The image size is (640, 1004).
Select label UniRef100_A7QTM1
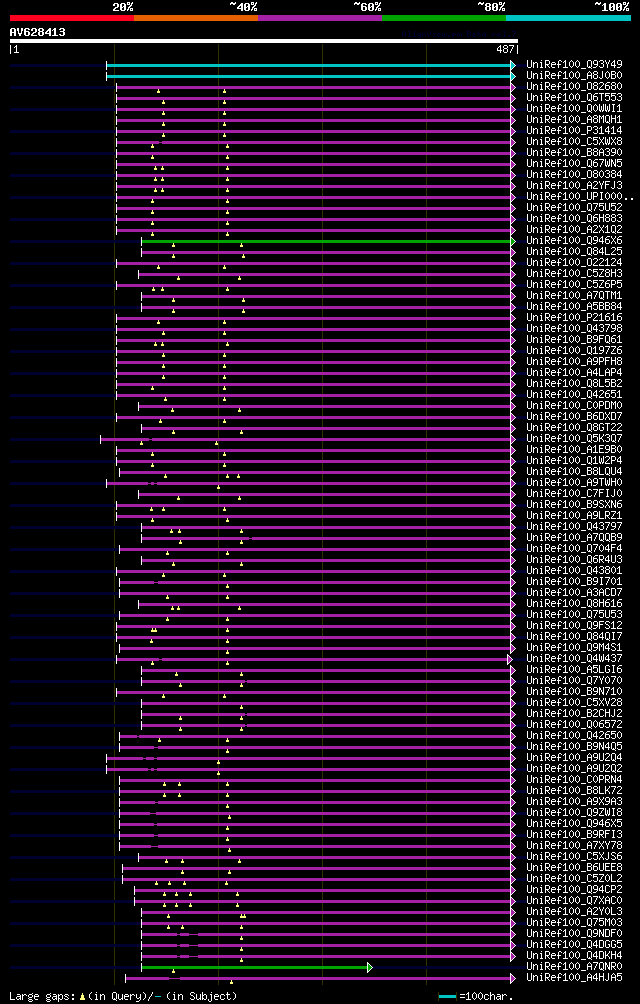(574, 295)
